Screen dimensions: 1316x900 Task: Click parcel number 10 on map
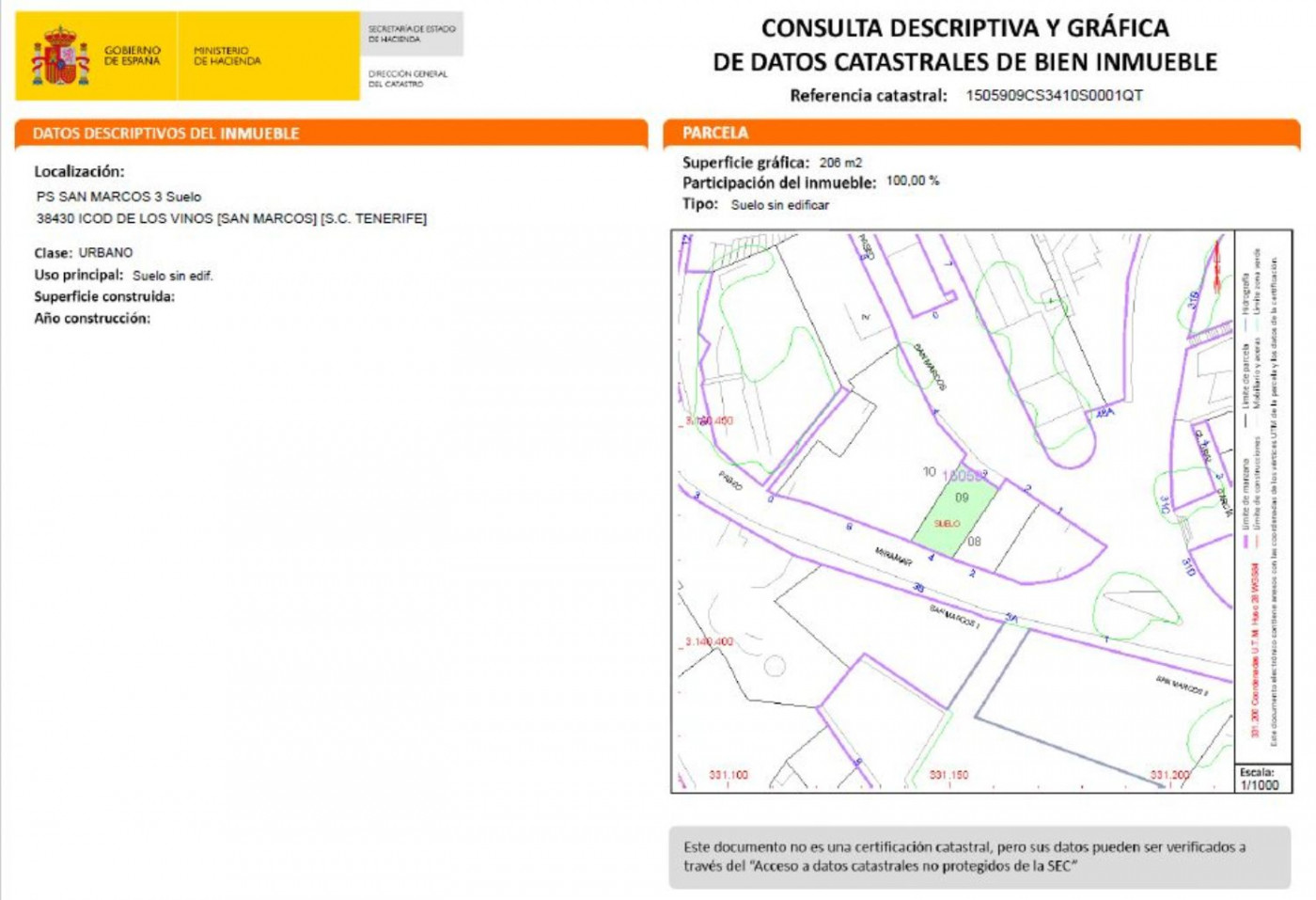(x=929, y=472)
